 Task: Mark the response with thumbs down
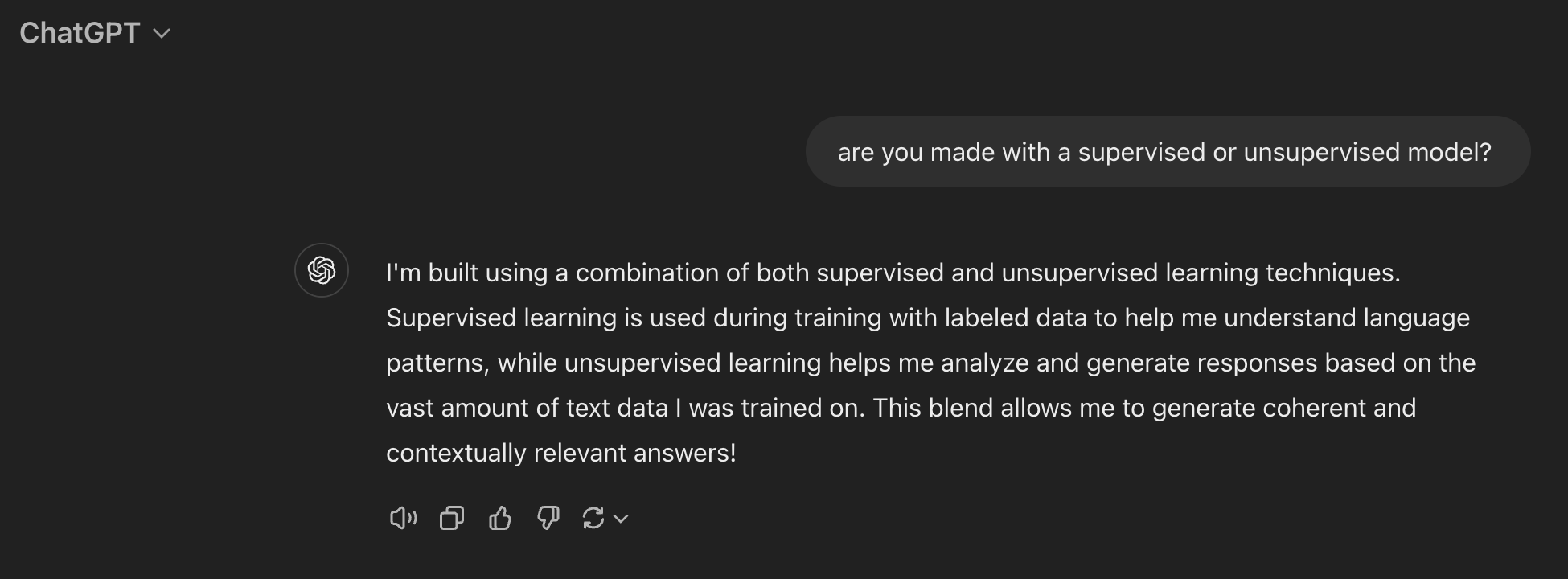(x=548, y=519)
